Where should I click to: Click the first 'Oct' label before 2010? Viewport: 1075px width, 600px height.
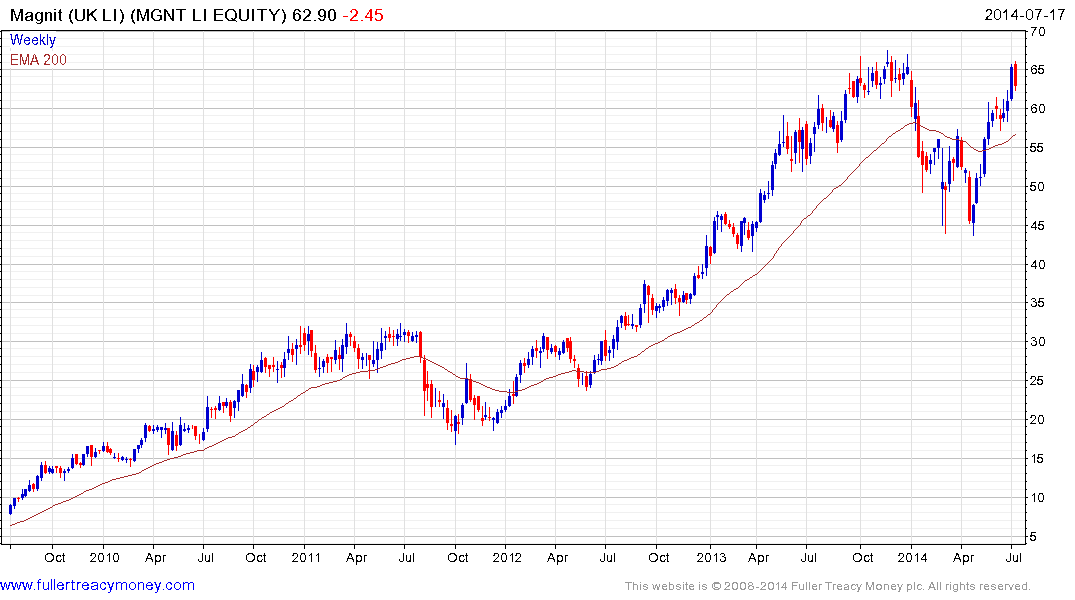54,557
